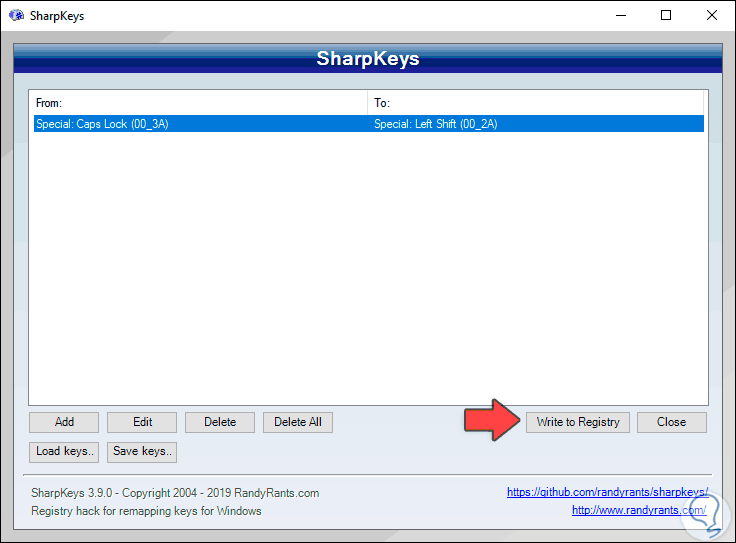
Task: Click the Special: Left Shift (00_2A) cell
Action: click(436, 124)
